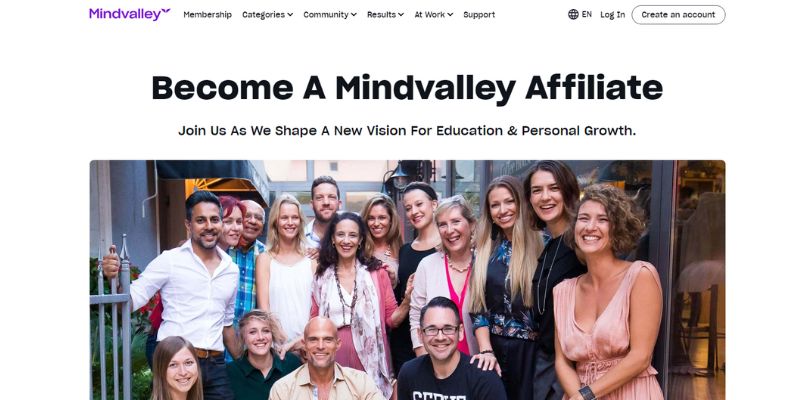Expand the Community dropdown

pos(330,15)
